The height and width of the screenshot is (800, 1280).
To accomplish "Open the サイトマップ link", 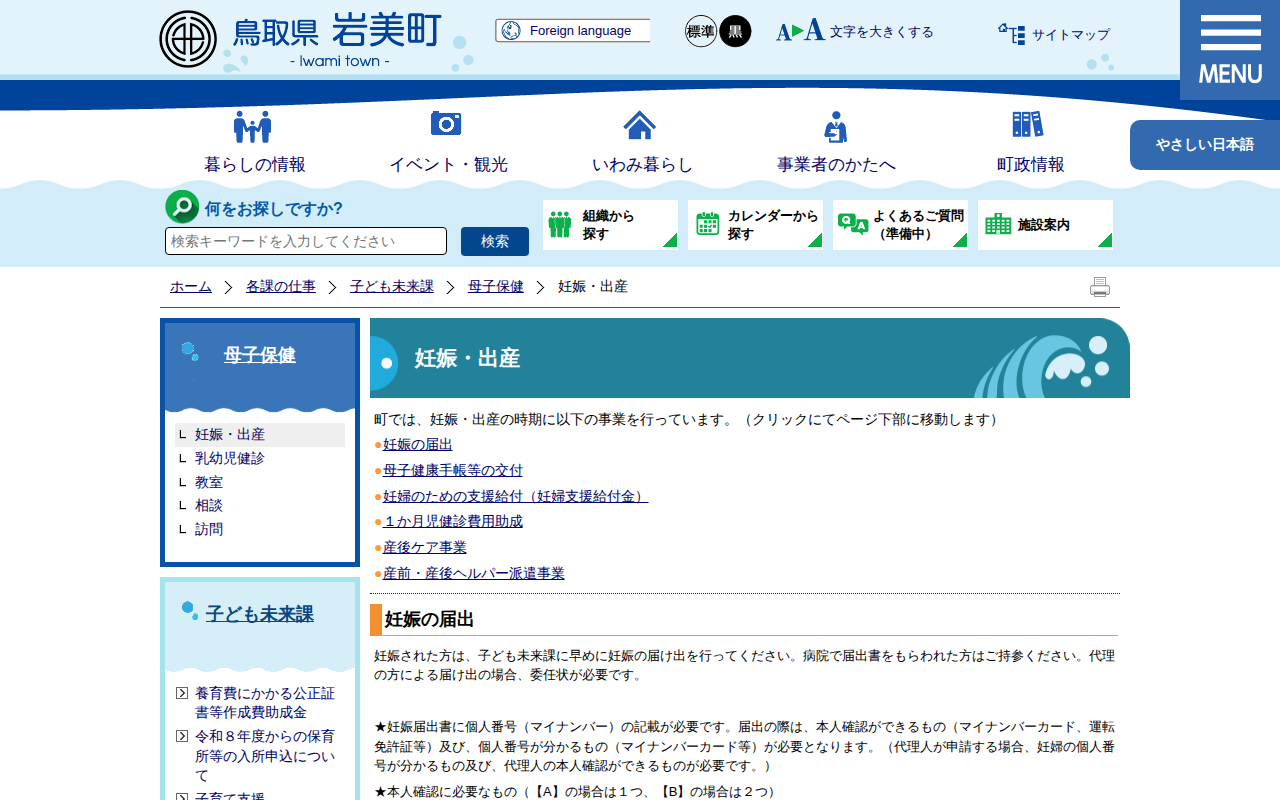I will coord(1071,35).
